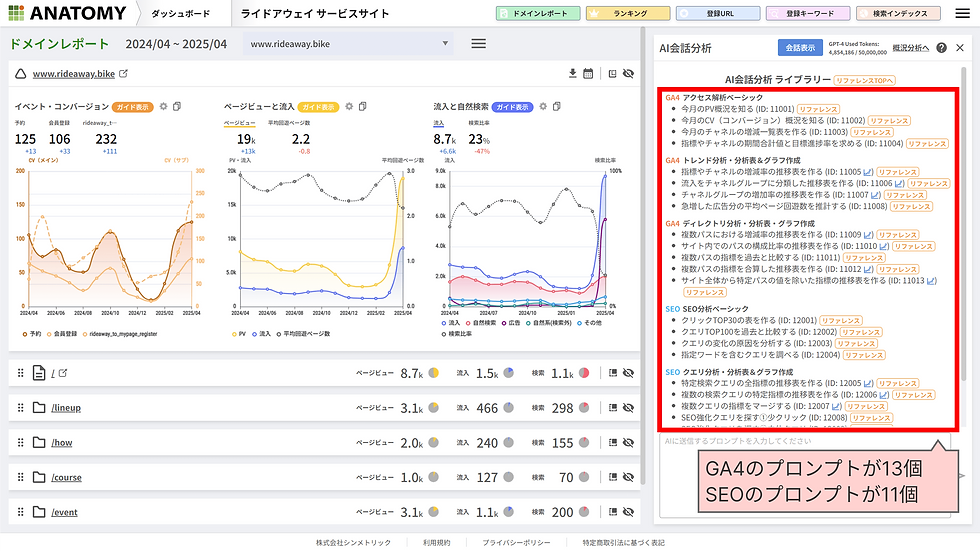Viewport: 980px width, 551px height.
Task: Hide the / page row
Action: [x=628, y=373]
